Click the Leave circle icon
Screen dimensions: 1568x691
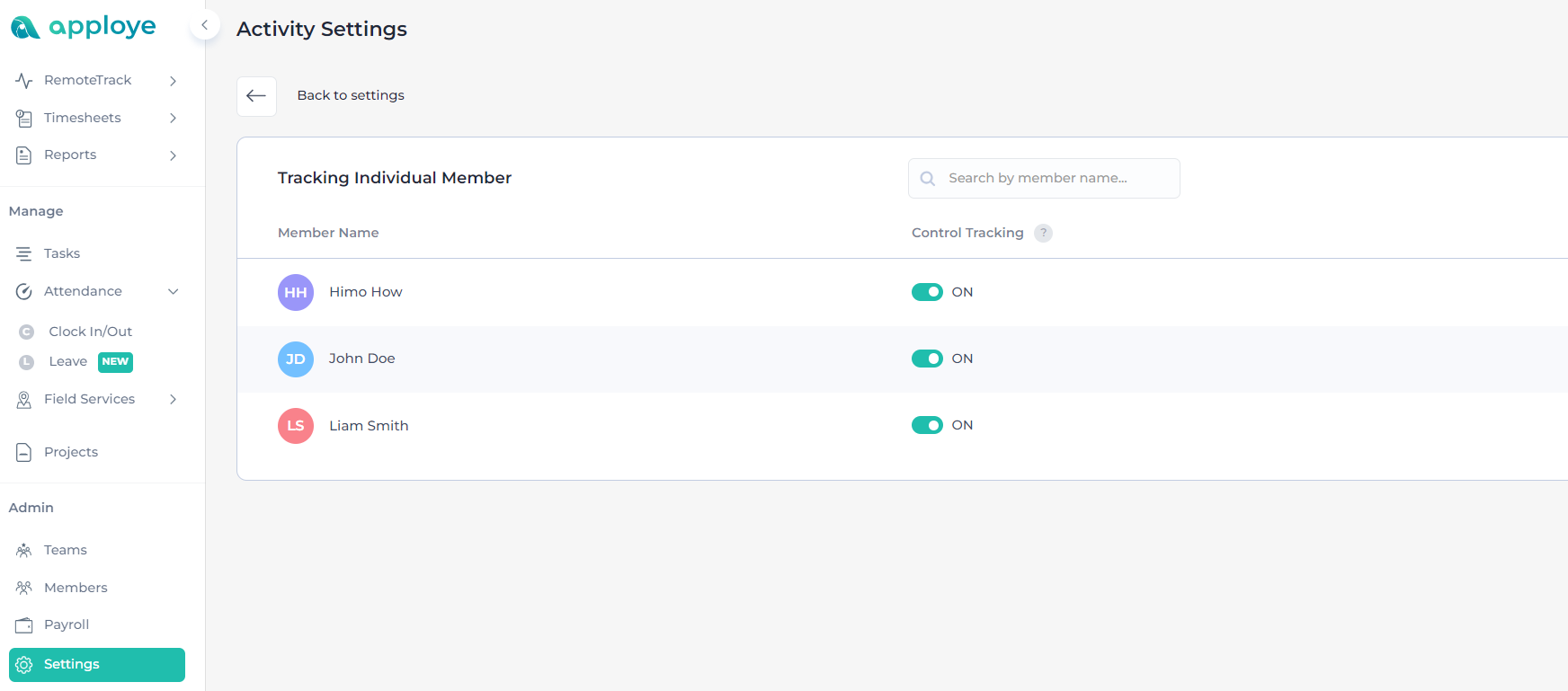coord(27,362)
